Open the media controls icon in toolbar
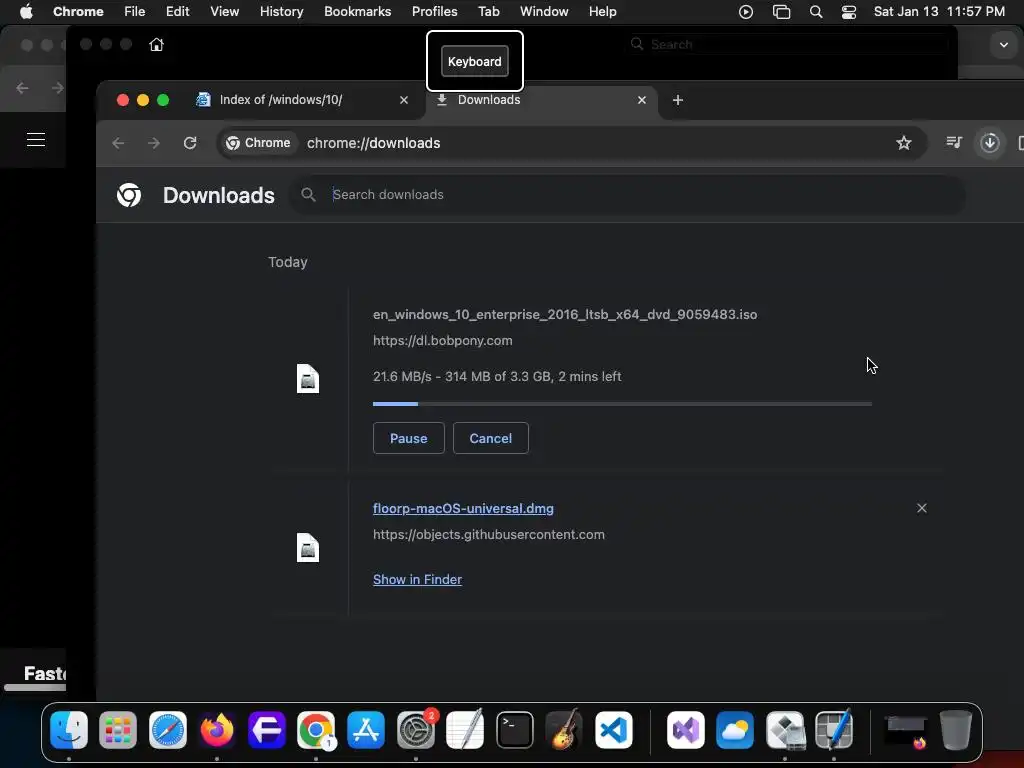The width and height of the screenshot is (1024, 768). 953,142
